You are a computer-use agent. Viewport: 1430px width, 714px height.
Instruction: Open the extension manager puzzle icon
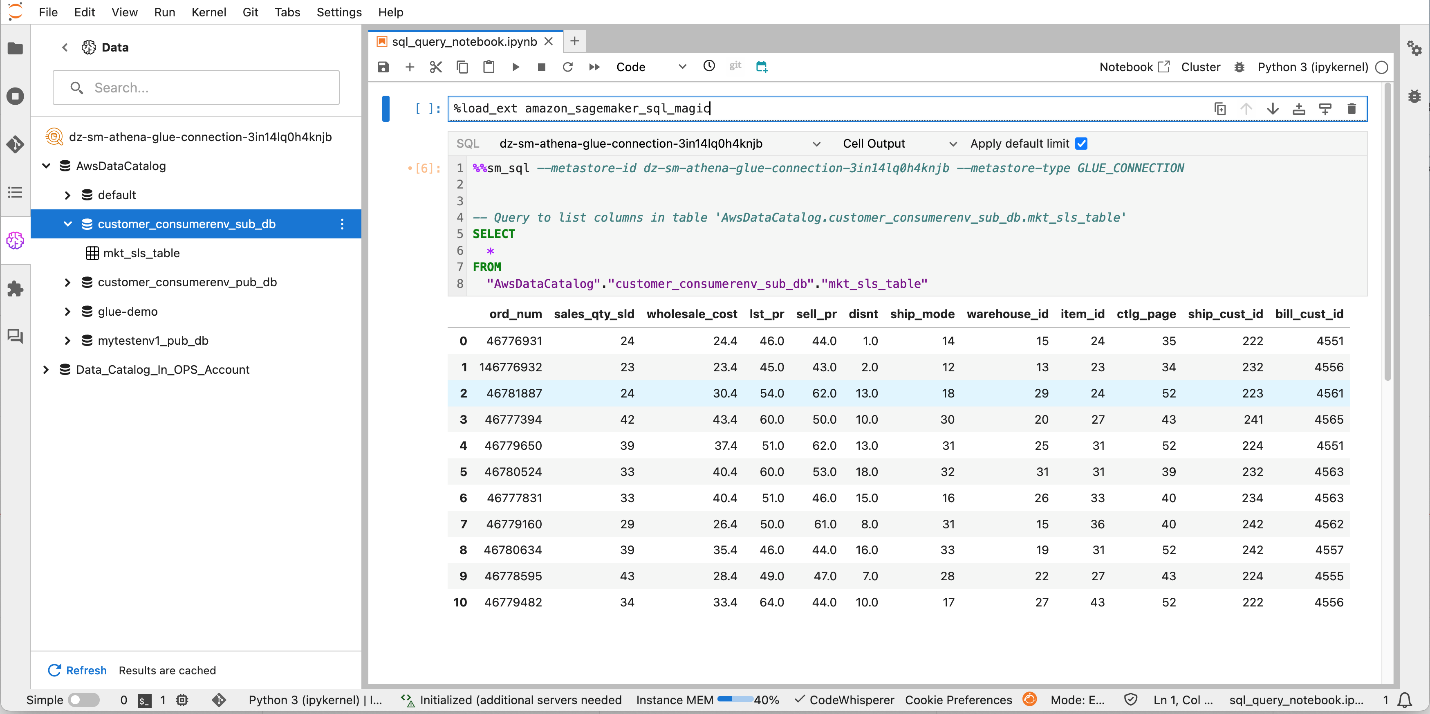click(15, 288)
